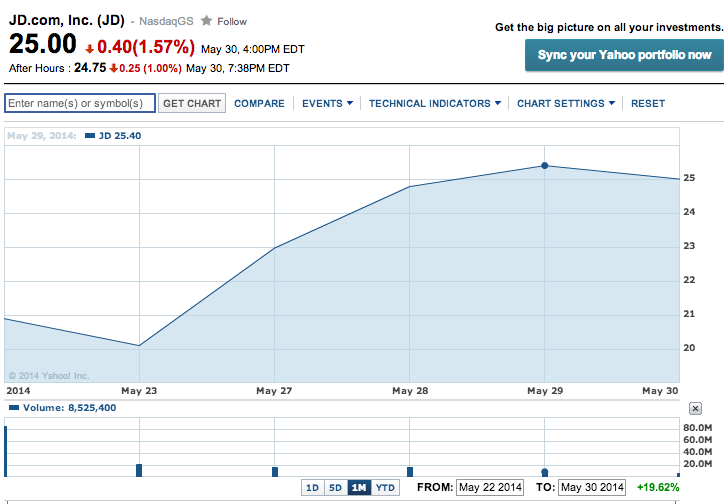Click the 80.0M volume axis label
Viewport: 725px width, 504px height.
tap(698, 427)
